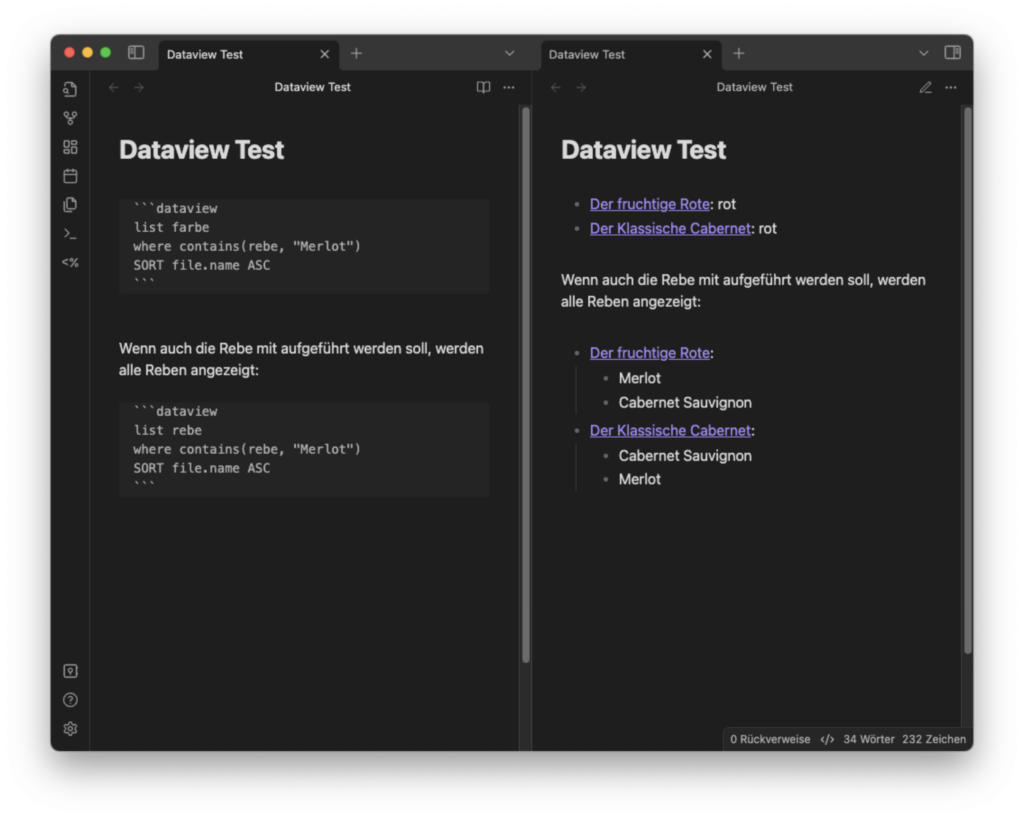Click the 232 Zeichen character count

934,740
